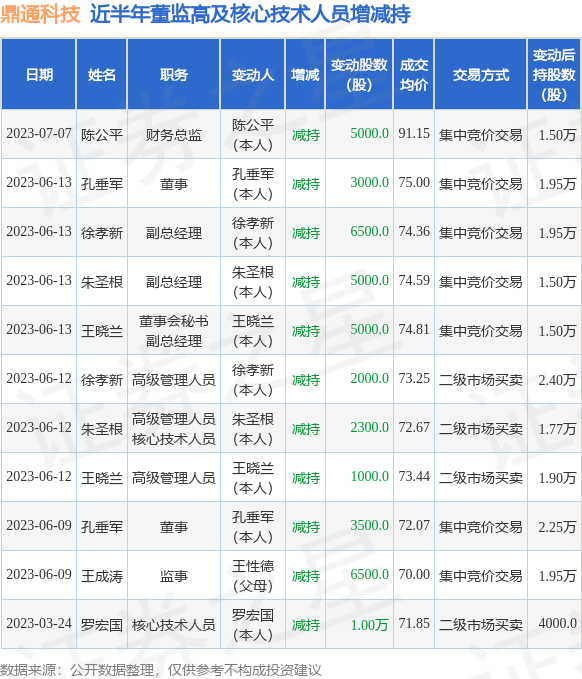Click the average price 71.85
Screen dimensions: 582x679
click(x=414, y=623)
